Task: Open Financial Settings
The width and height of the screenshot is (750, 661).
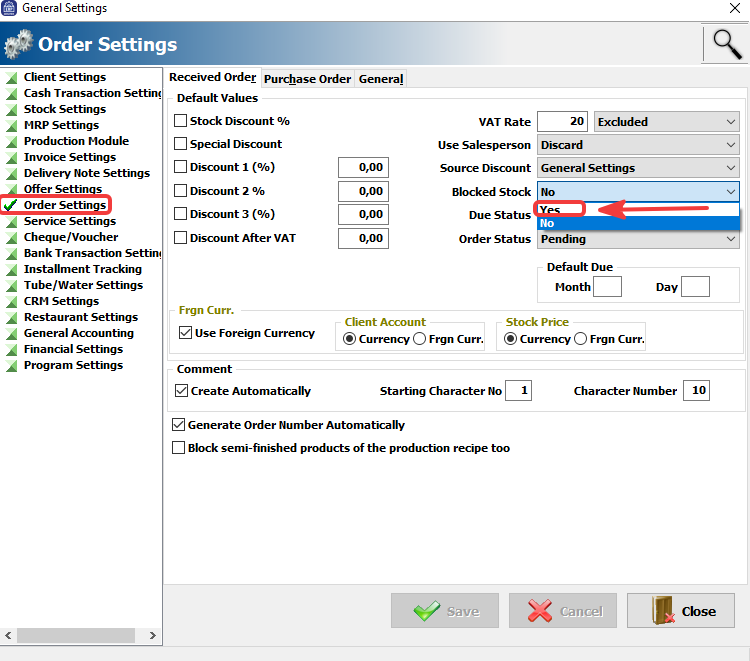Action: 73,349
